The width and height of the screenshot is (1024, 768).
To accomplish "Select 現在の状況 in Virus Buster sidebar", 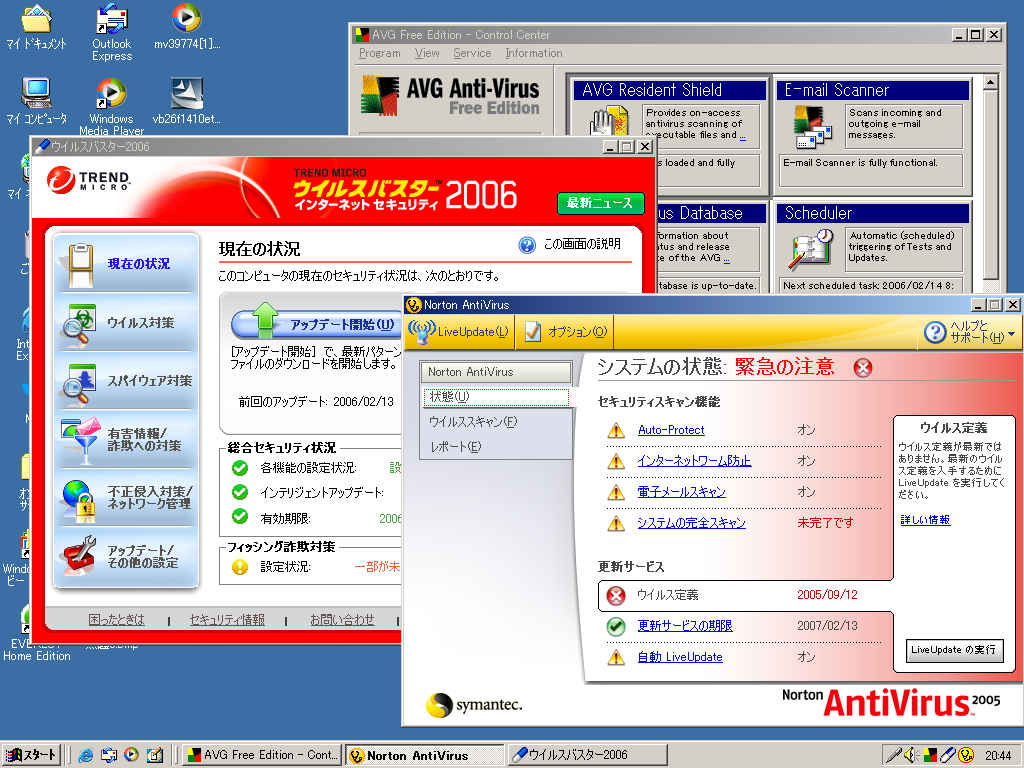I will pyautogui.click(x=127, y=263).
